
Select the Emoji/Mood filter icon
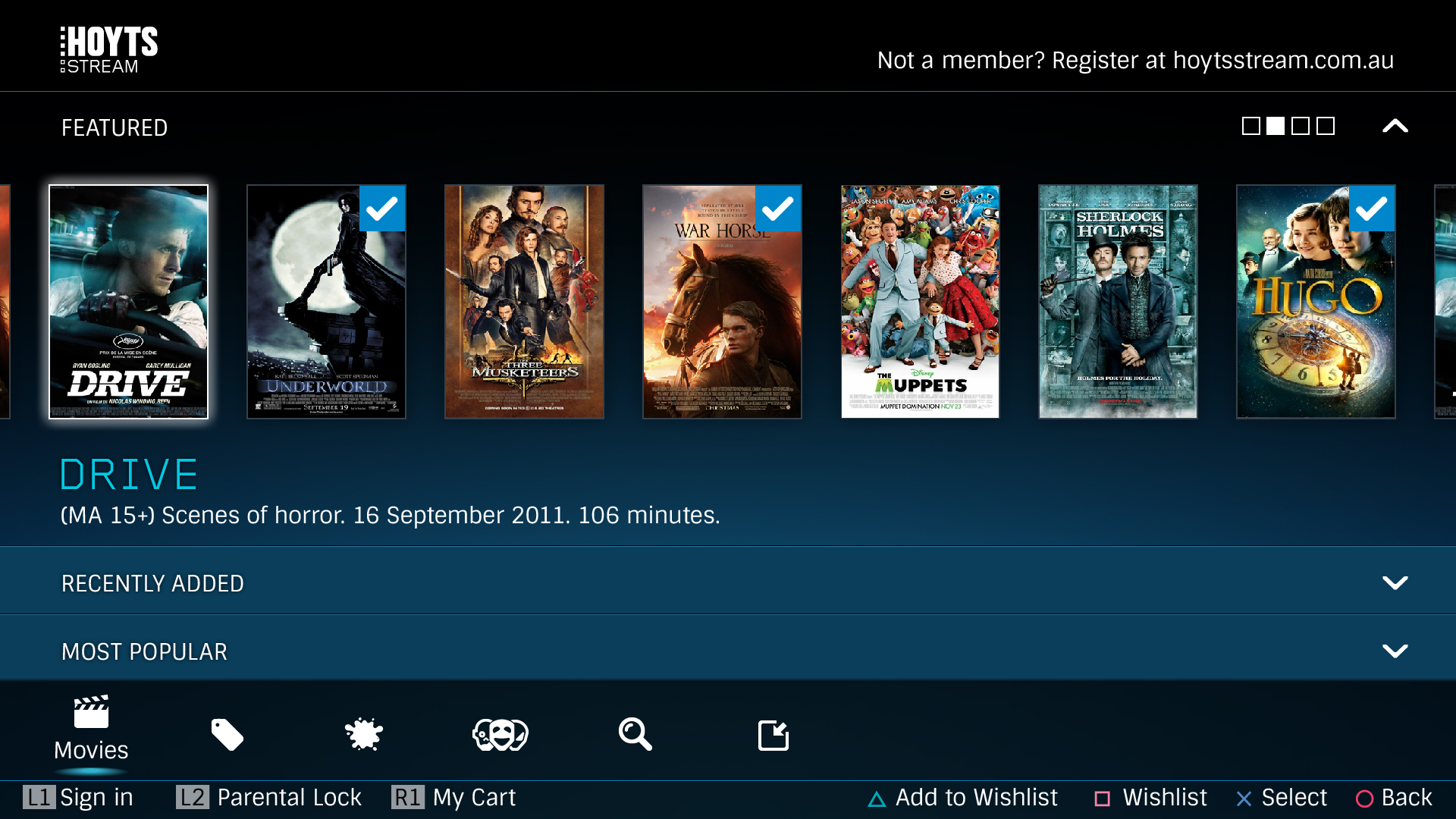pyautogui.click(x=498, y=732)
